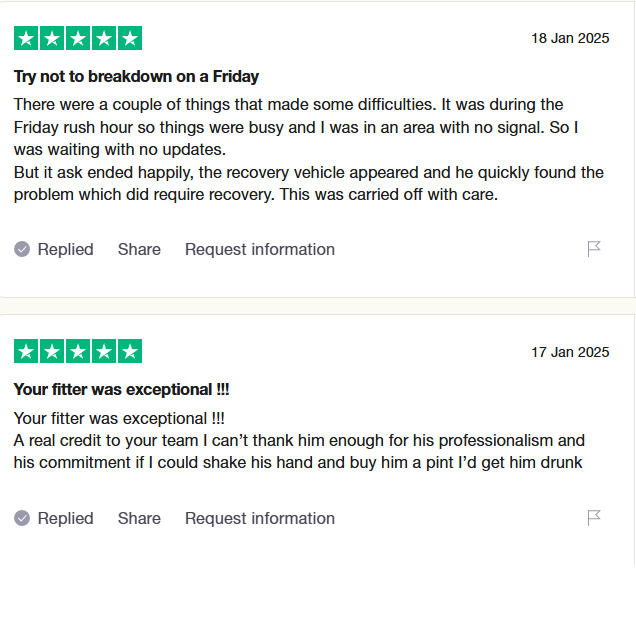This screenshot has width=636, height=636.
Task: Open Replied label under the fitter review
Action: point(65,518)
